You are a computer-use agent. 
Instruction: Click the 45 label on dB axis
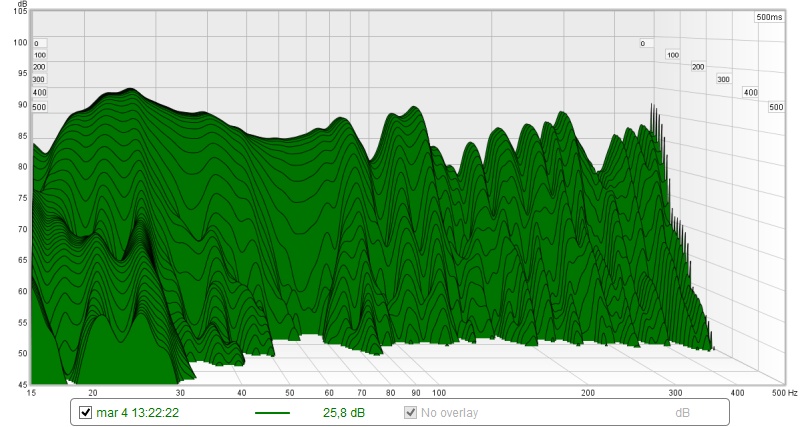point(22,385)
